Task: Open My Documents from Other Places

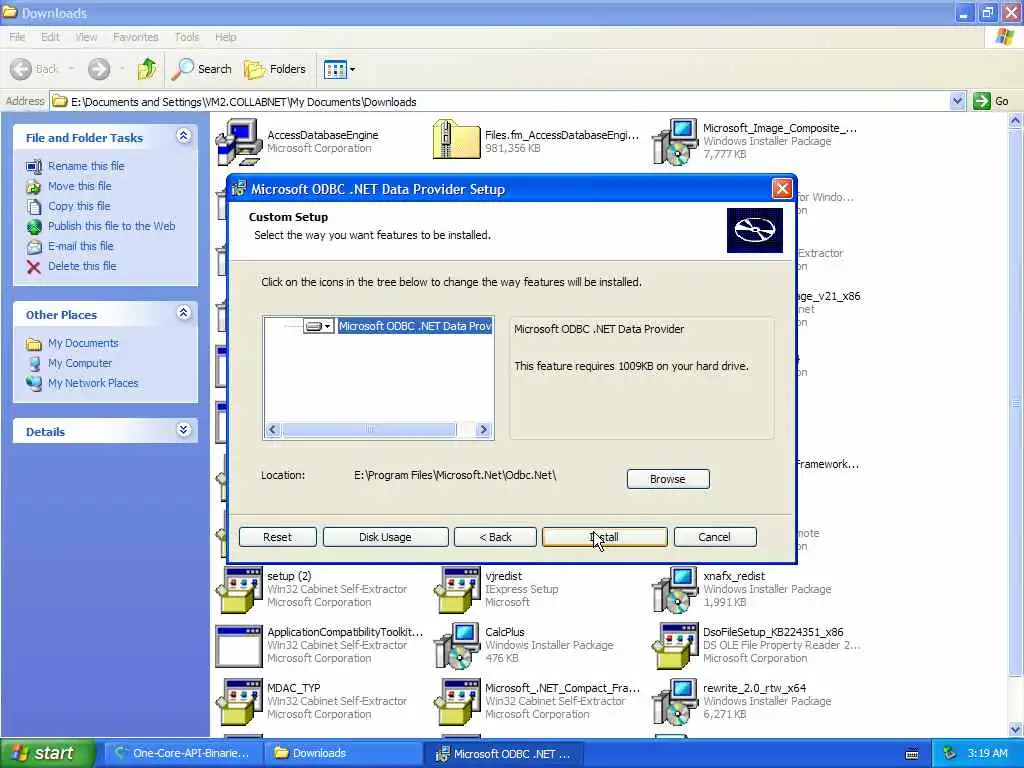Action: click(83, 343)
